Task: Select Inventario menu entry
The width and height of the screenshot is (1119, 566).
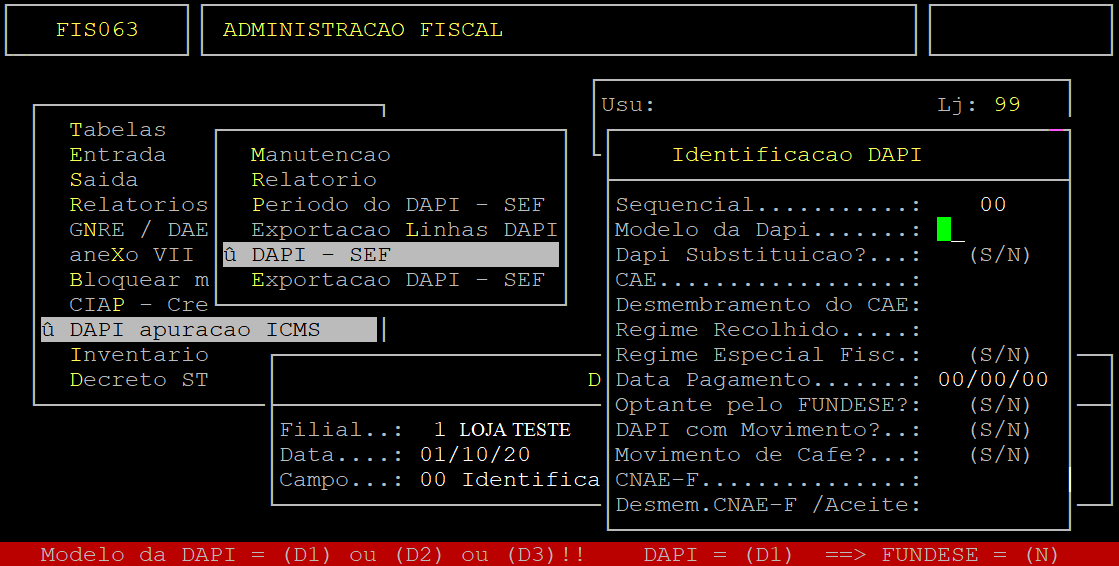Action: pos(139,355)
